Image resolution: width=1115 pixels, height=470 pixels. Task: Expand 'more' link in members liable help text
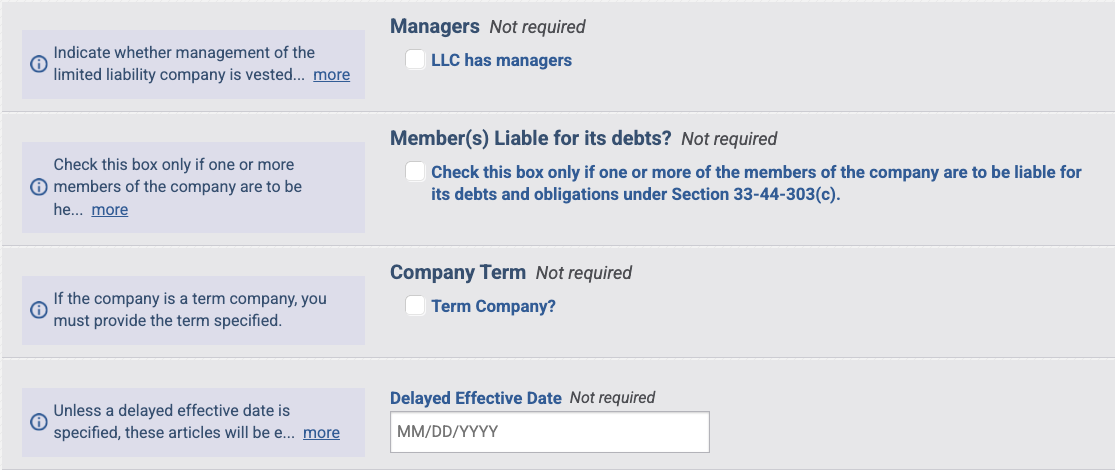(110, 209)
